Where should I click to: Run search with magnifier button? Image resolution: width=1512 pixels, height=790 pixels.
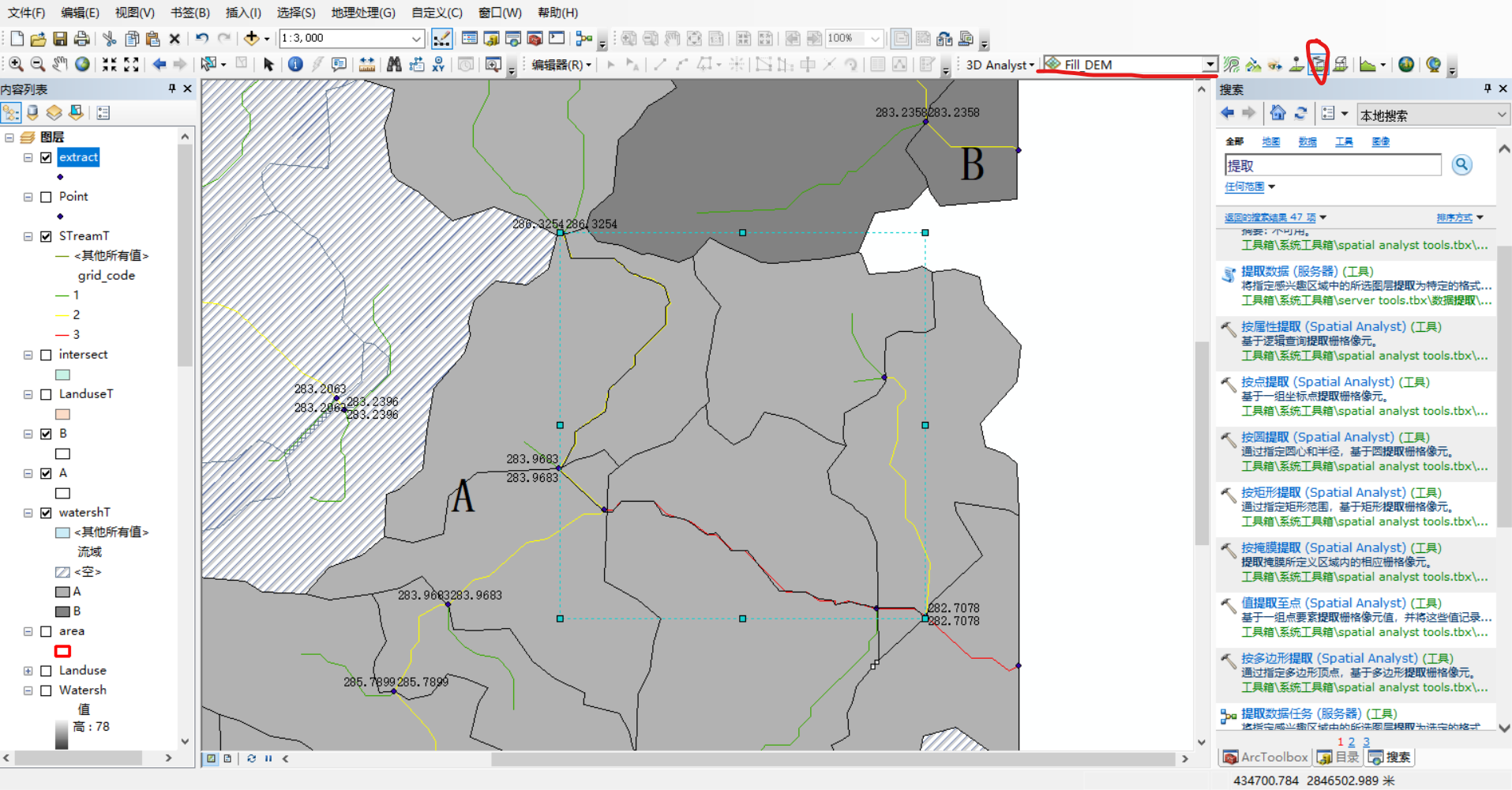(1461, 164)
